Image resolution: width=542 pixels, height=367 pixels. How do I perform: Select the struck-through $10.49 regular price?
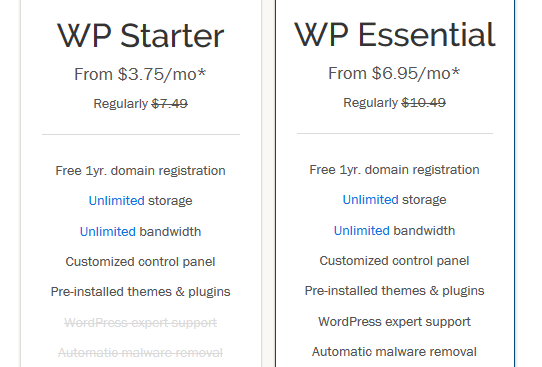pos(424,102)
